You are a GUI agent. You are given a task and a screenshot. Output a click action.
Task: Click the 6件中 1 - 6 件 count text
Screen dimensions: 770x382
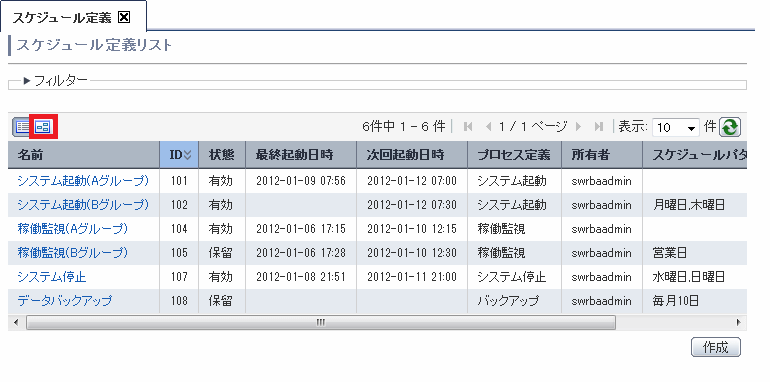pos(404,127)
